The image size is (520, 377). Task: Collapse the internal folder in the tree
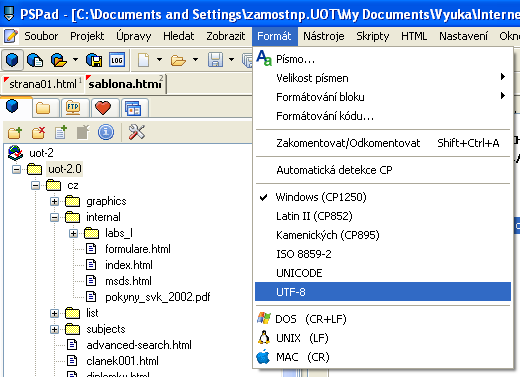[x=54, y=217]
